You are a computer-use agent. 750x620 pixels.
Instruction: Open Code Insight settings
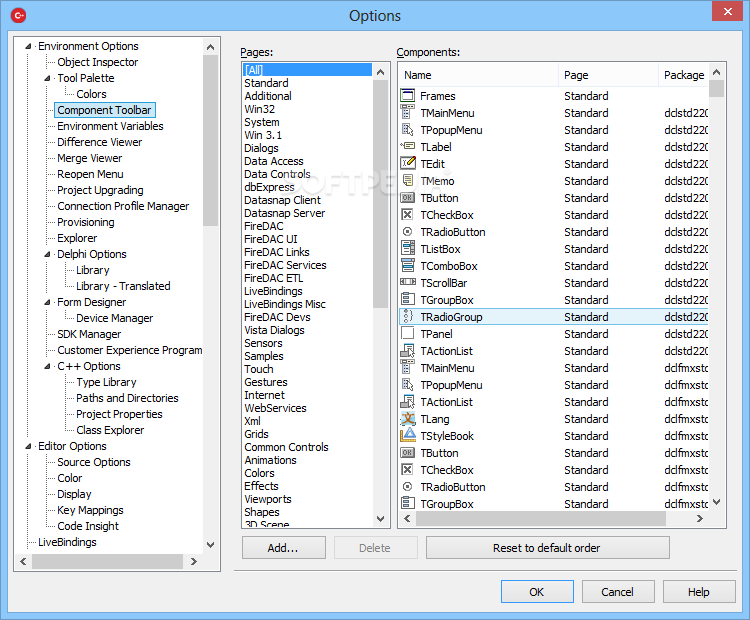(88, 526)
